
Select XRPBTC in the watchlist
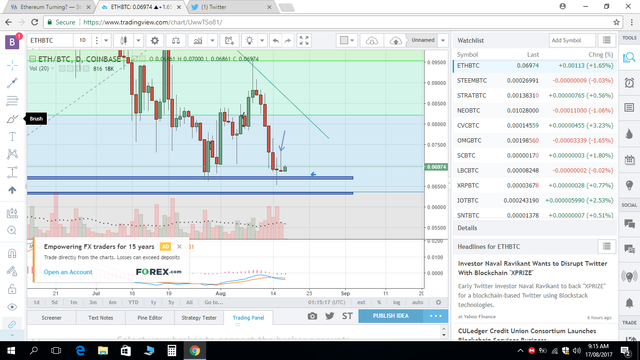tap(535, 186)
